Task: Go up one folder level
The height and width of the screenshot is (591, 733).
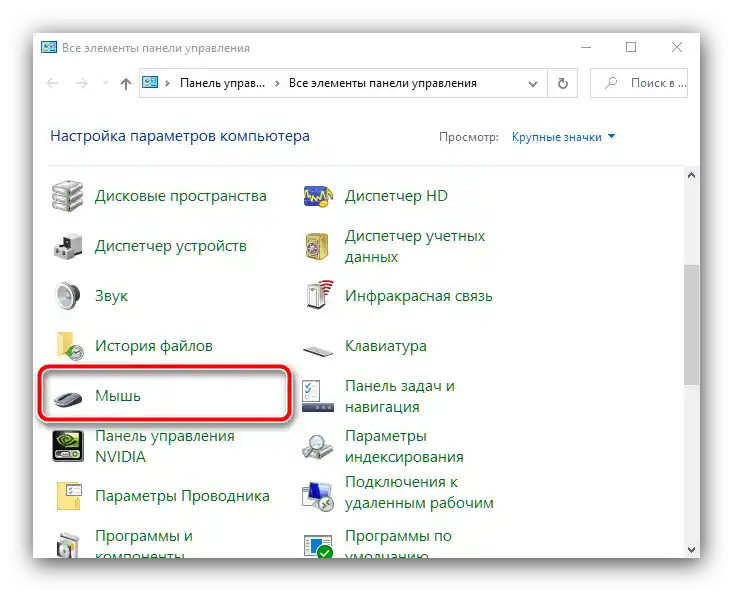Action: click(x=125, y=84)
